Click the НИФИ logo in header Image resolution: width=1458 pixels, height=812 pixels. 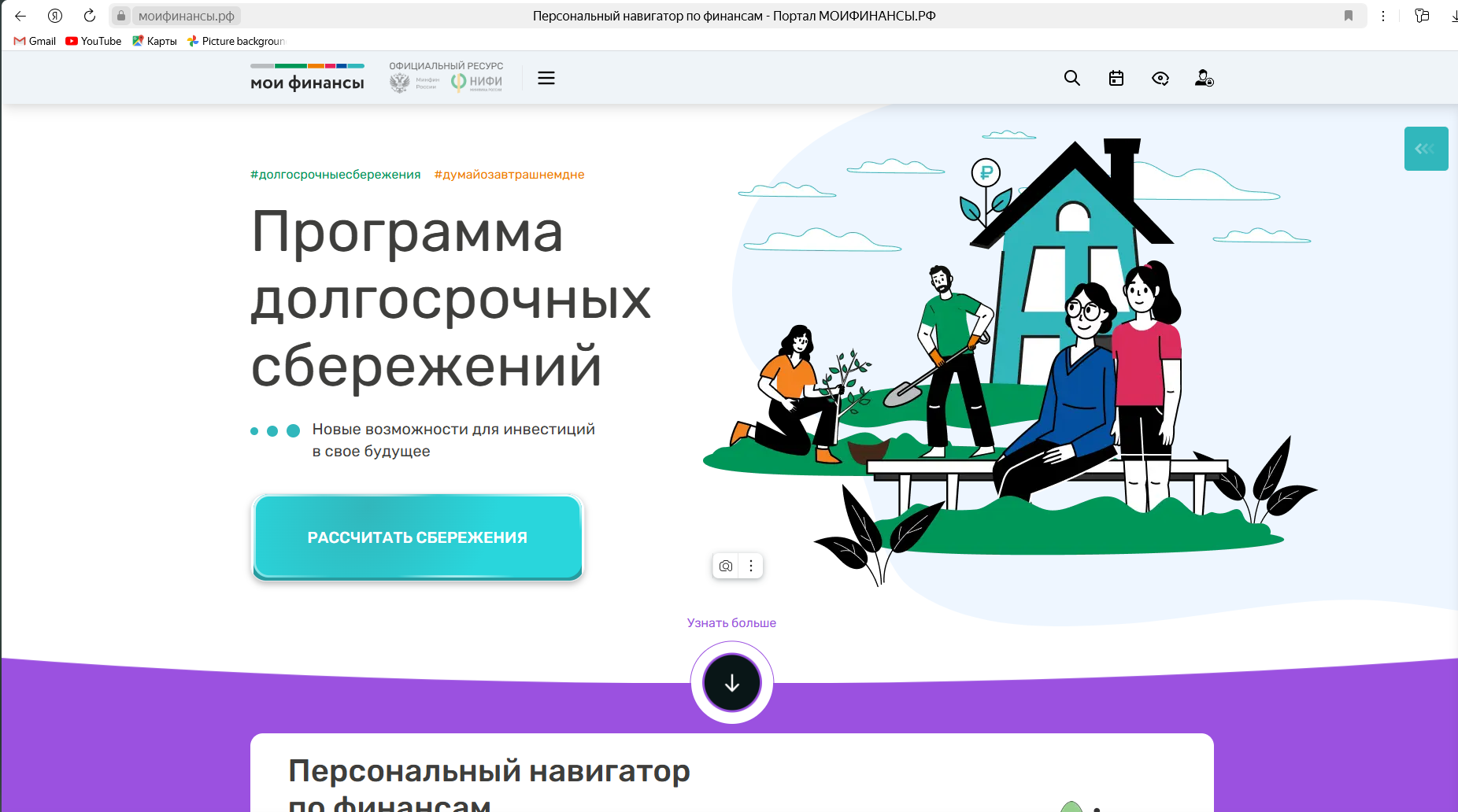pos(477,82)
